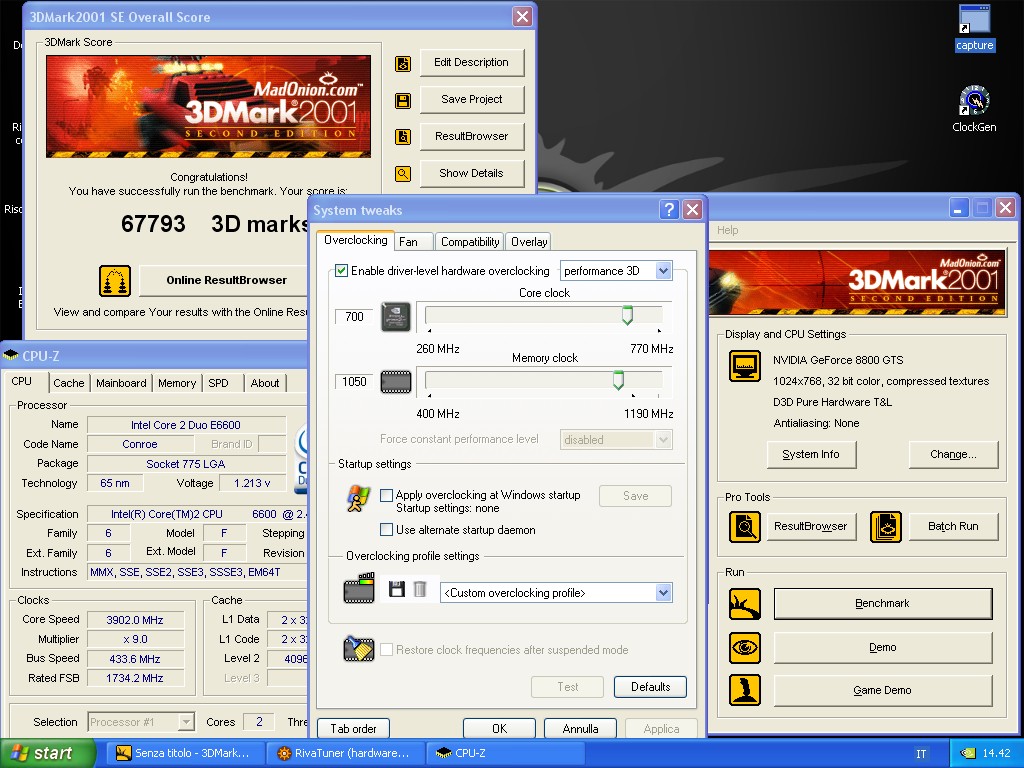Click OK in System tweaks dialog
The image size is (1024, 768).
(x=500, y=728)
